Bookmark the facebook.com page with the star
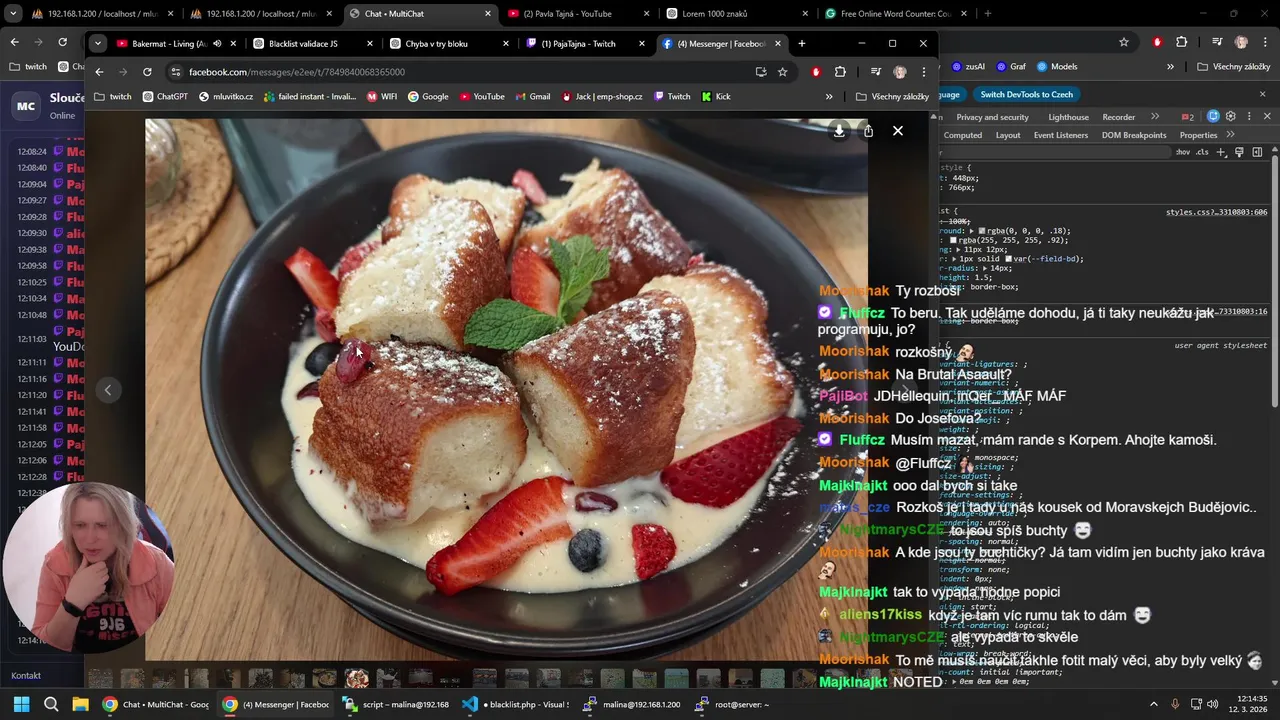This screenshot has height=720, width=1280. [783, 72]
